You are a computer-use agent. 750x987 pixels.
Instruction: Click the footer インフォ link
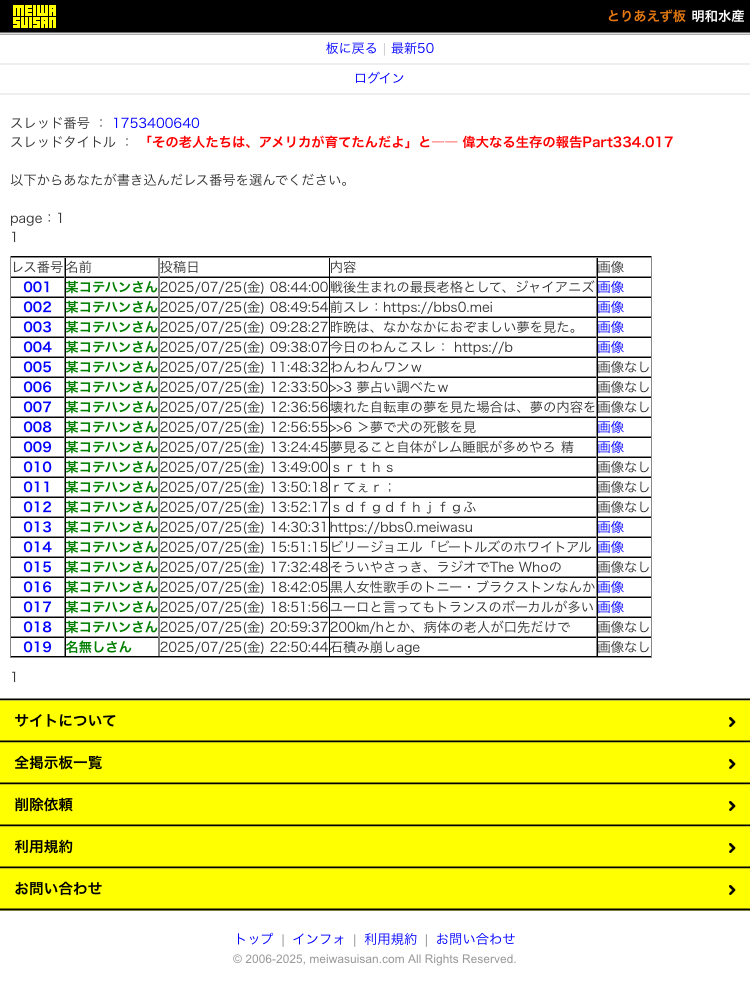point(319,939)
